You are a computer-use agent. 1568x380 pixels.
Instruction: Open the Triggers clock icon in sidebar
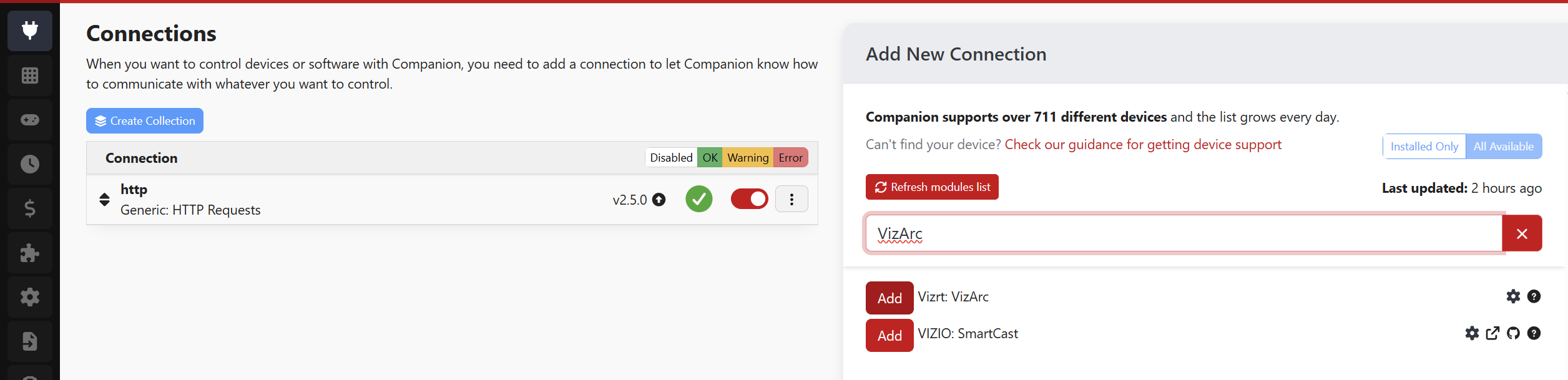click(30, 164)
